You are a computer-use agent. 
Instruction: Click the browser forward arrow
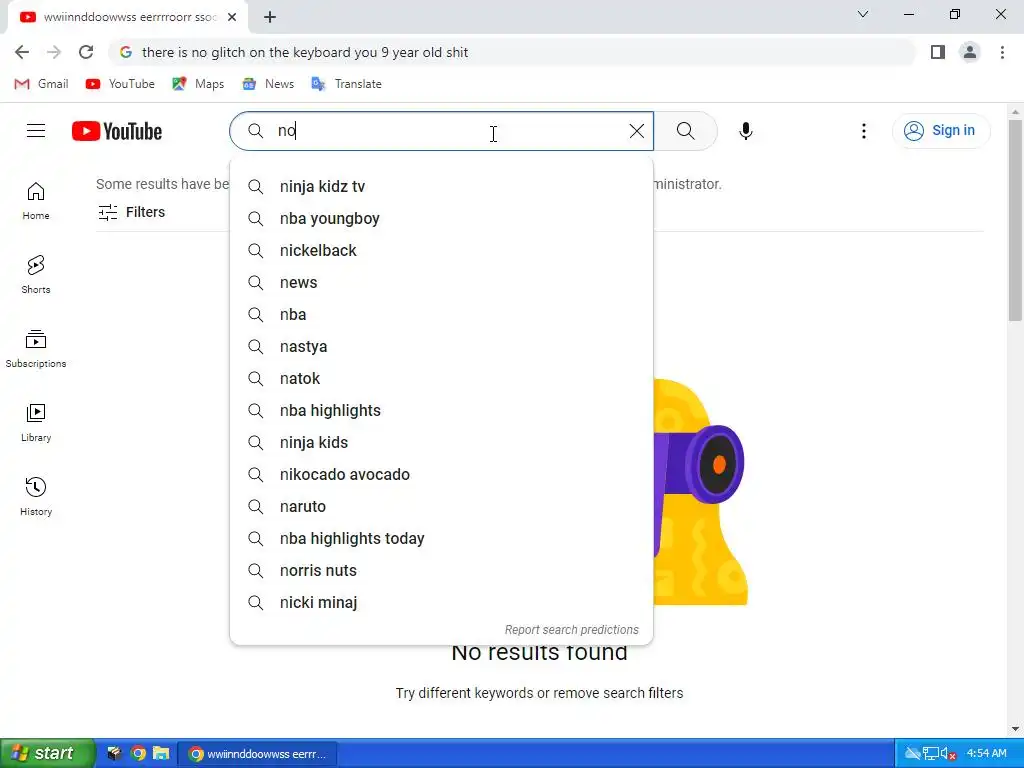click(x=54, y=52)
